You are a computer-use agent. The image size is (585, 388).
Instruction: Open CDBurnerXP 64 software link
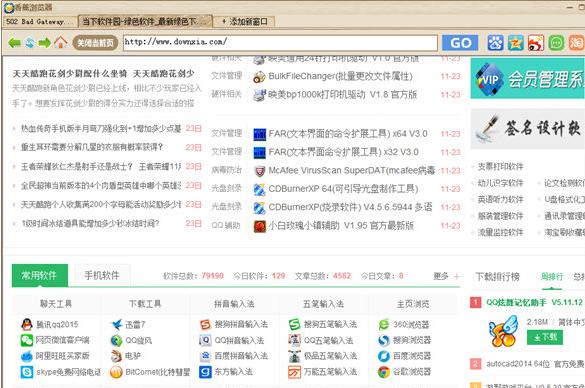click(x=343, y=189)
